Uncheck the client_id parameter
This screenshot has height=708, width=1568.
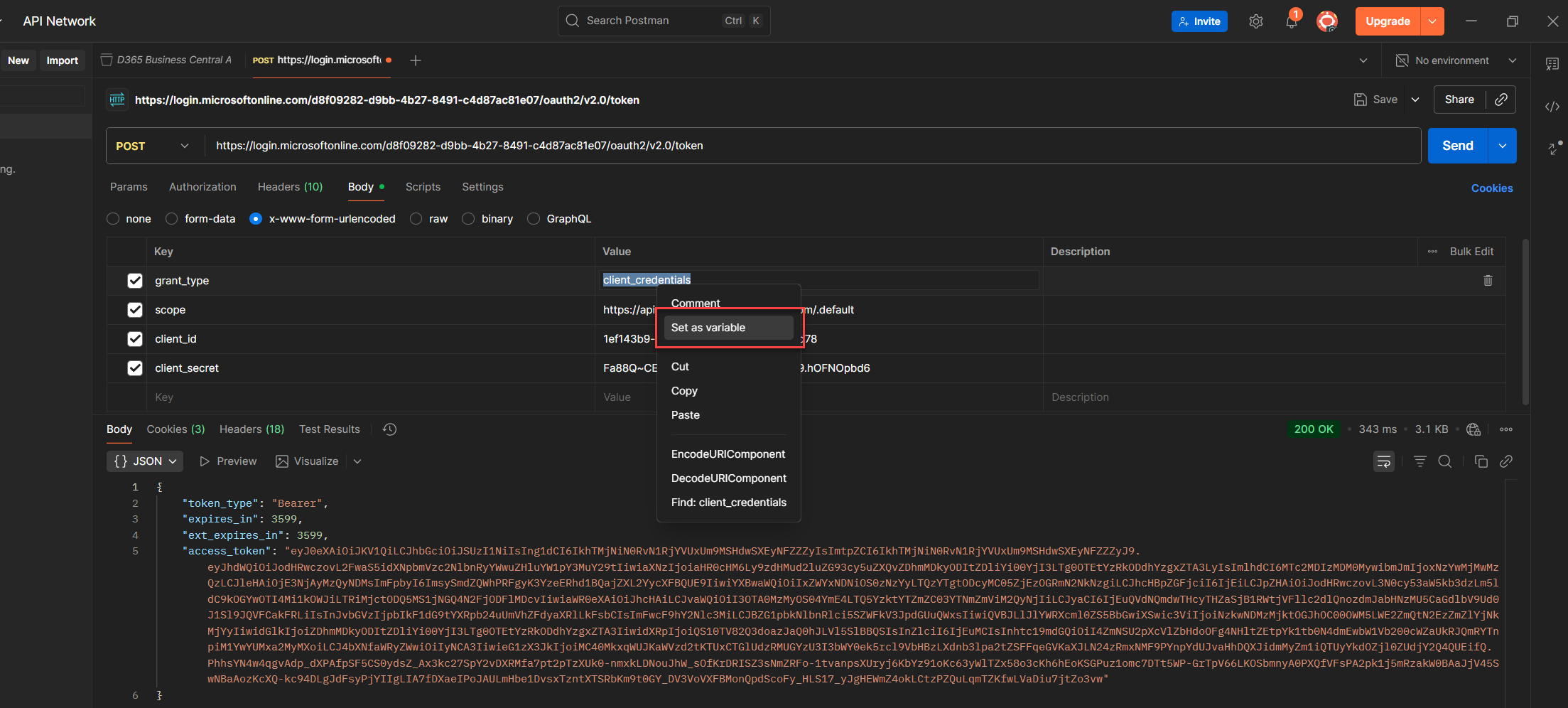135,339
